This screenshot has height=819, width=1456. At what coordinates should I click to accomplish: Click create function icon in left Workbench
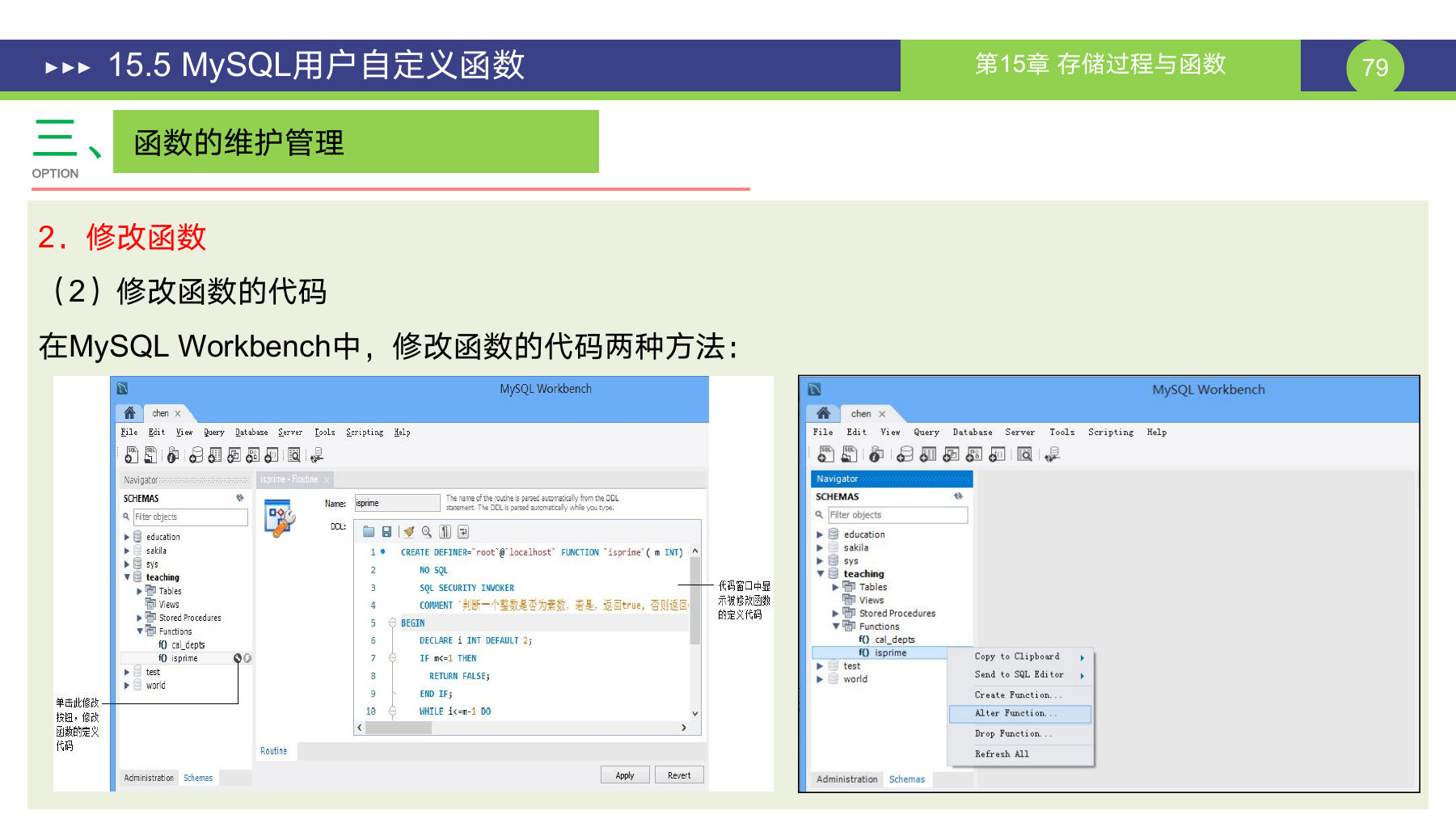(272, 455)
